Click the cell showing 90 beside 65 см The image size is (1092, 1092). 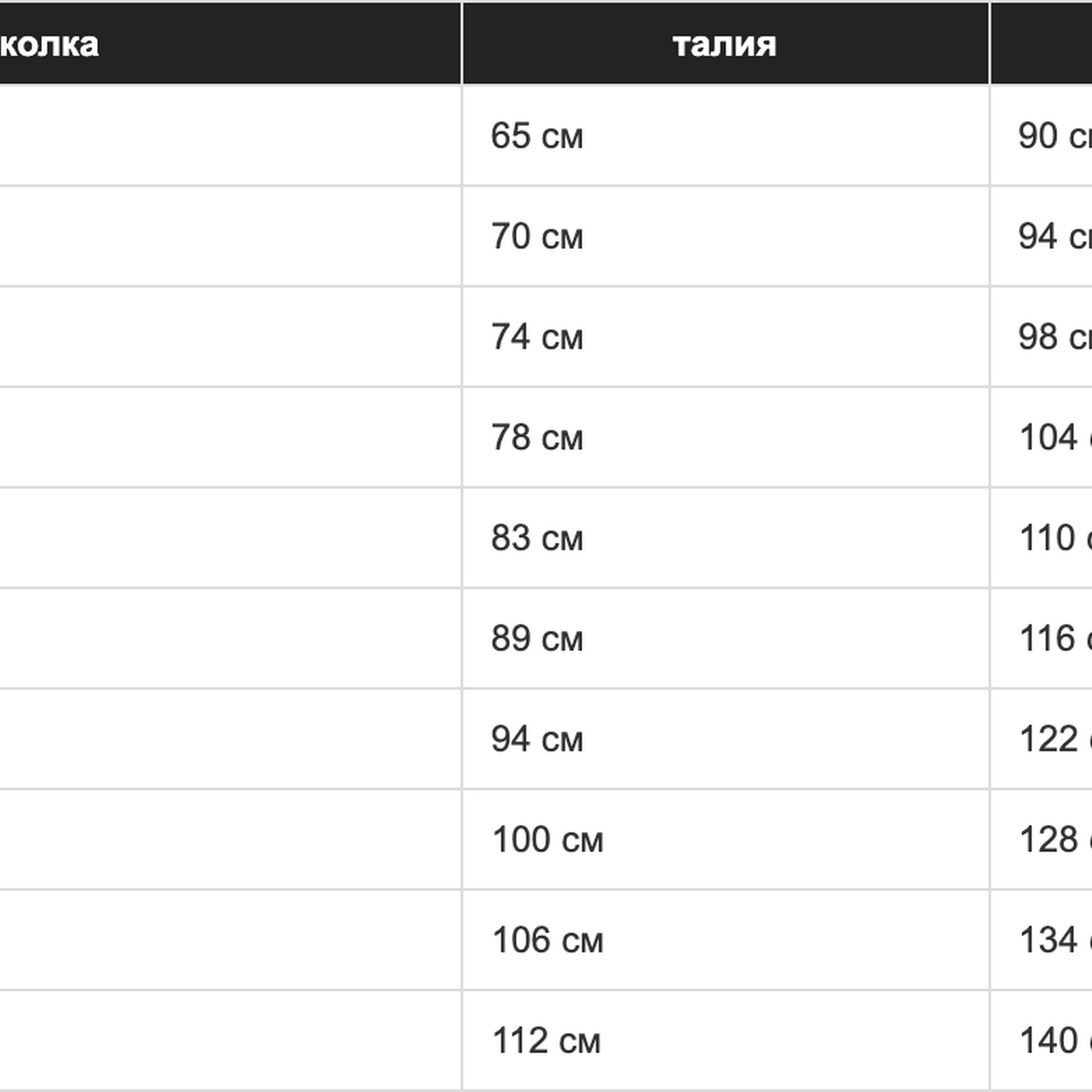pos(1052,136)
